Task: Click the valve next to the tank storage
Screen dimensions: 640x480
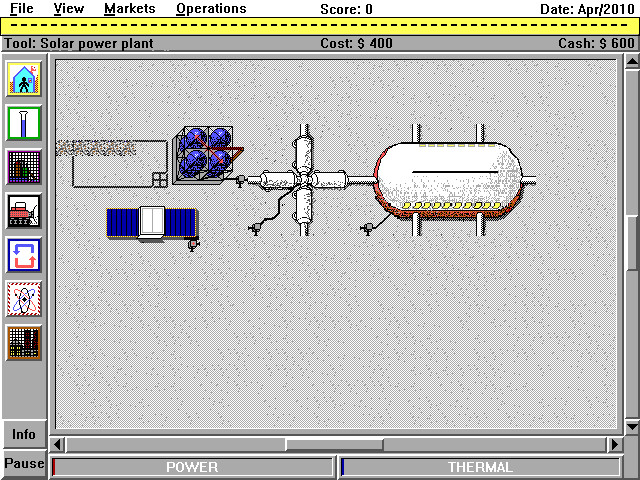Action: pos(241,180)
